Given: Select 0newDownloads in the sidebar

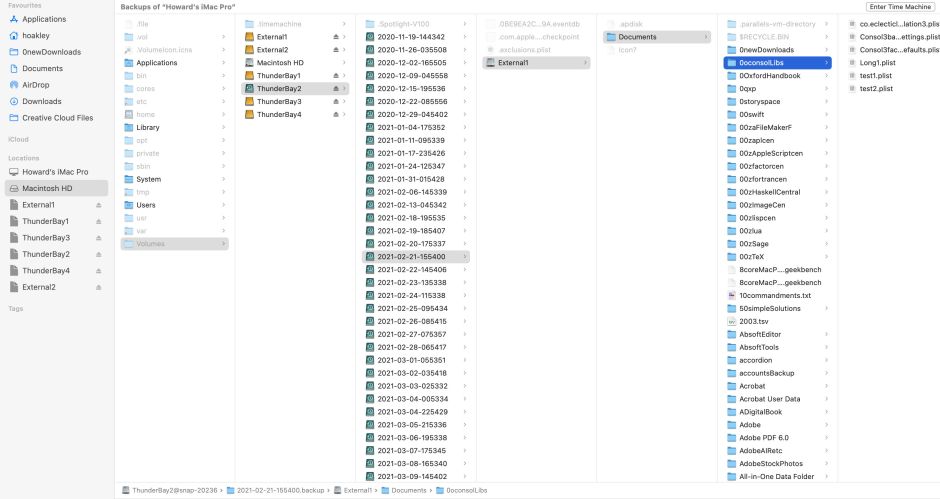Looking at the screenshot, I should [x=51, y=52].
